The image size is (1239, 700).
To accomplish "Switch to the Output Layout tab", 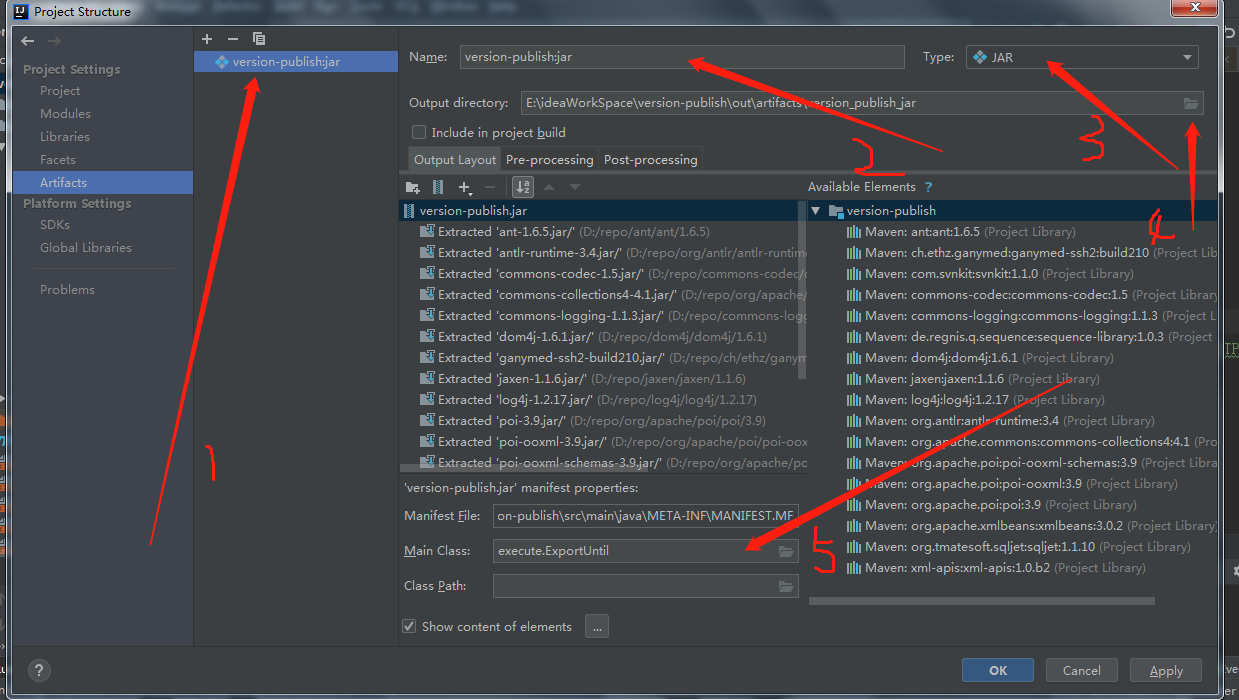I will coord(455,160).
